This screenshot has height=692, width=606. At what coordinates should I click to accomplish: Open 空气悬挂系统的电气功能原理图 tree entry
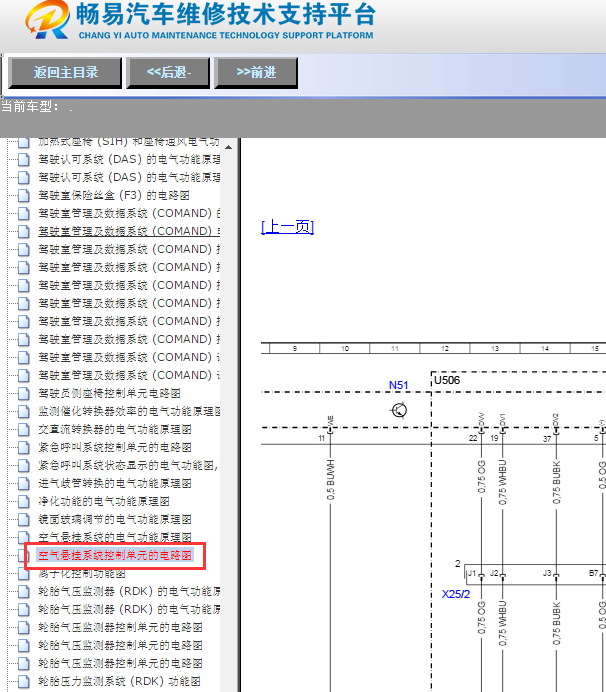point(115,538)
